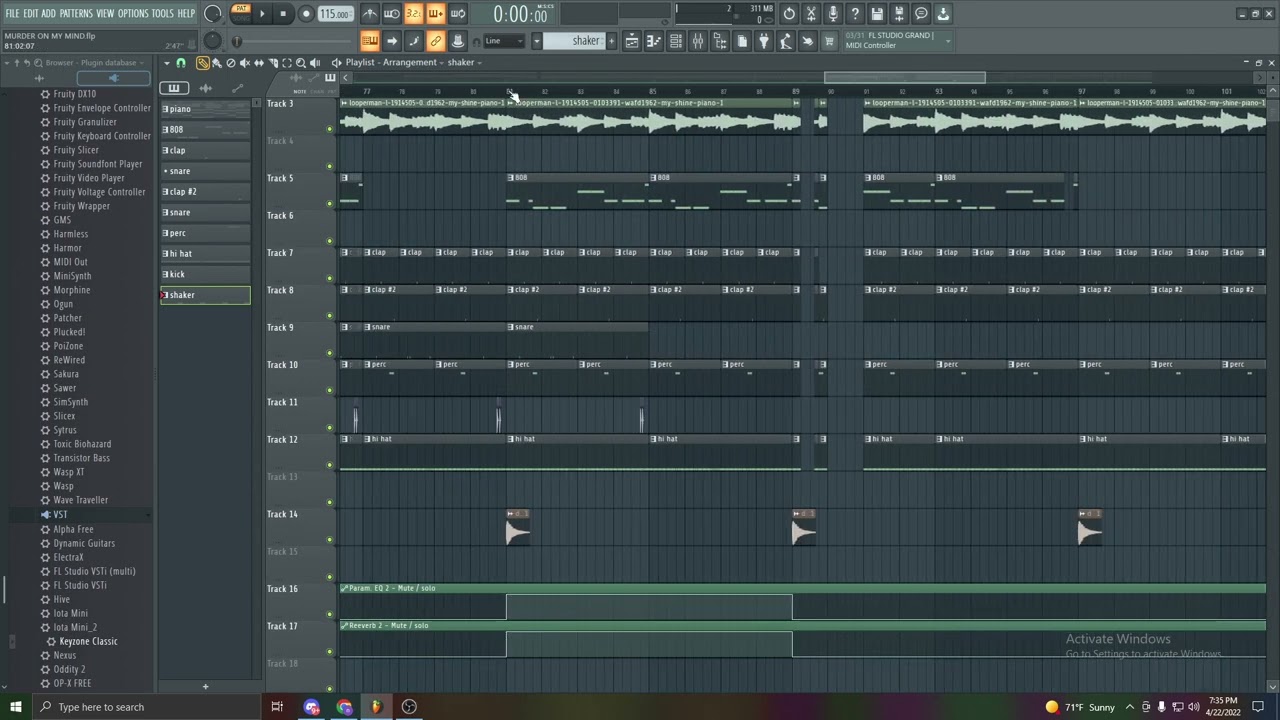Screen dimensions: 1280x720
Task: Mute Track 5 with its green light
Action: point(330,204)
